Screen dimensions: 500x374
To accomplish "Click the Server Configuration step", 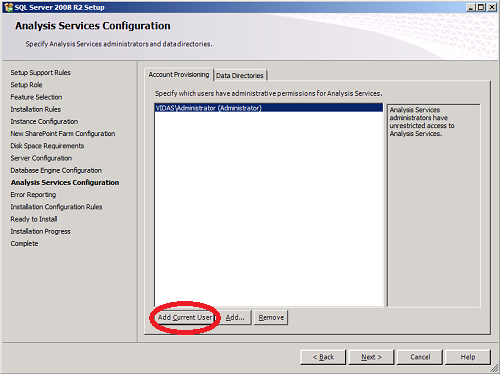I will tap(41, 158).
